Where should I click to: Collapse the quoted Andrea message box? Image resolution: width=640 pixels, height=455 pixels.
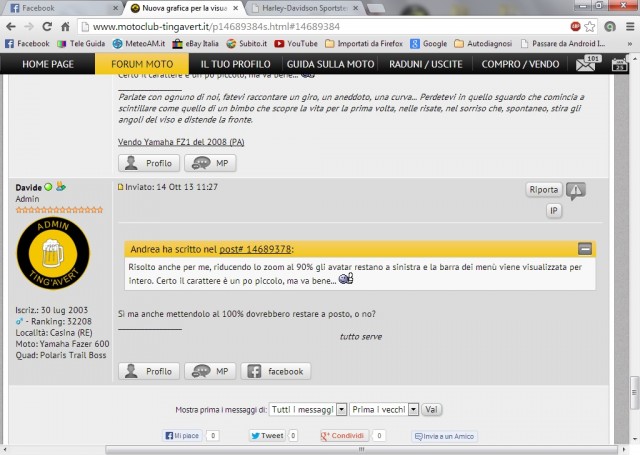[x=585, y=248]
